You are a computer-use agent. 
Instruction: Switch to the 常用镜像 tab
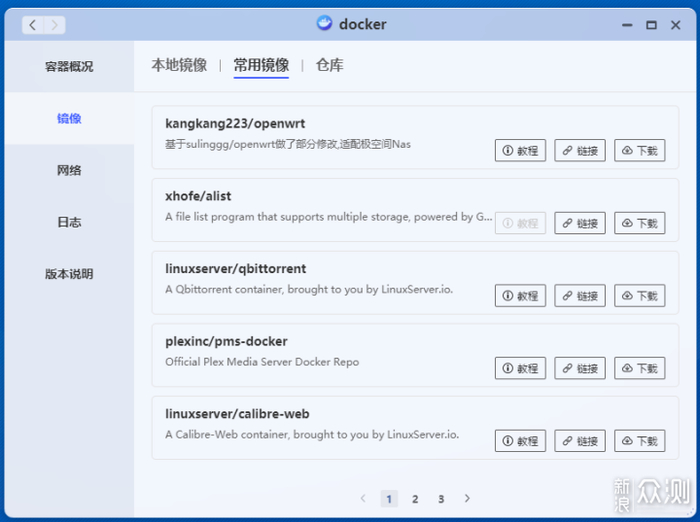point(261,65)
